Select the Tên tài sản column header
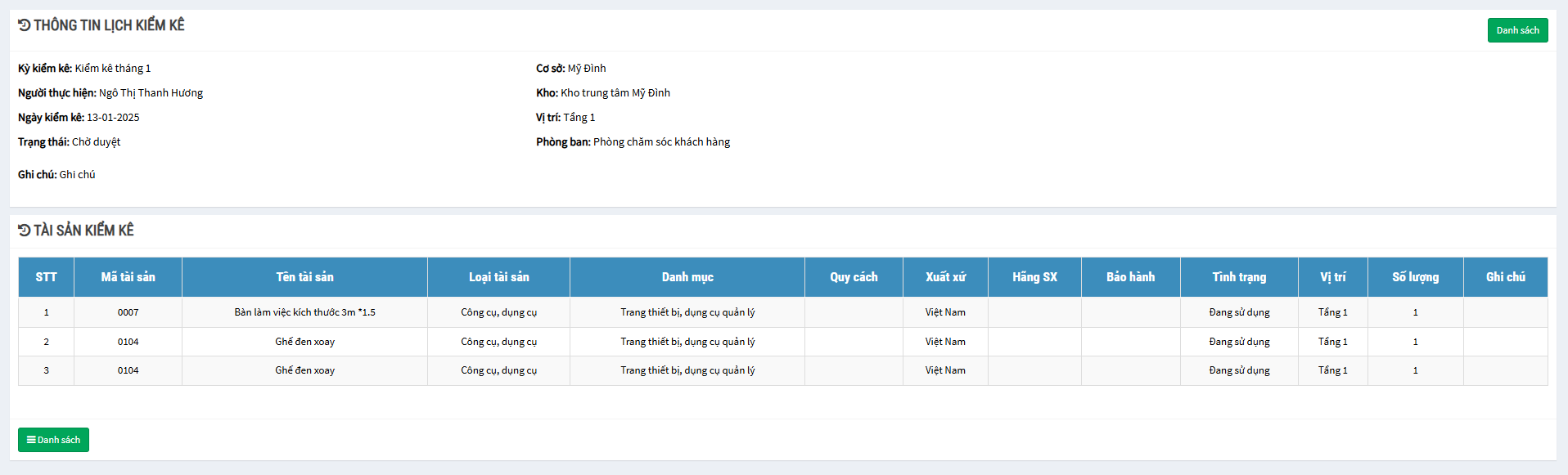Image resolution: width=1568 pixels, height=475 pixels. (304, 277)
